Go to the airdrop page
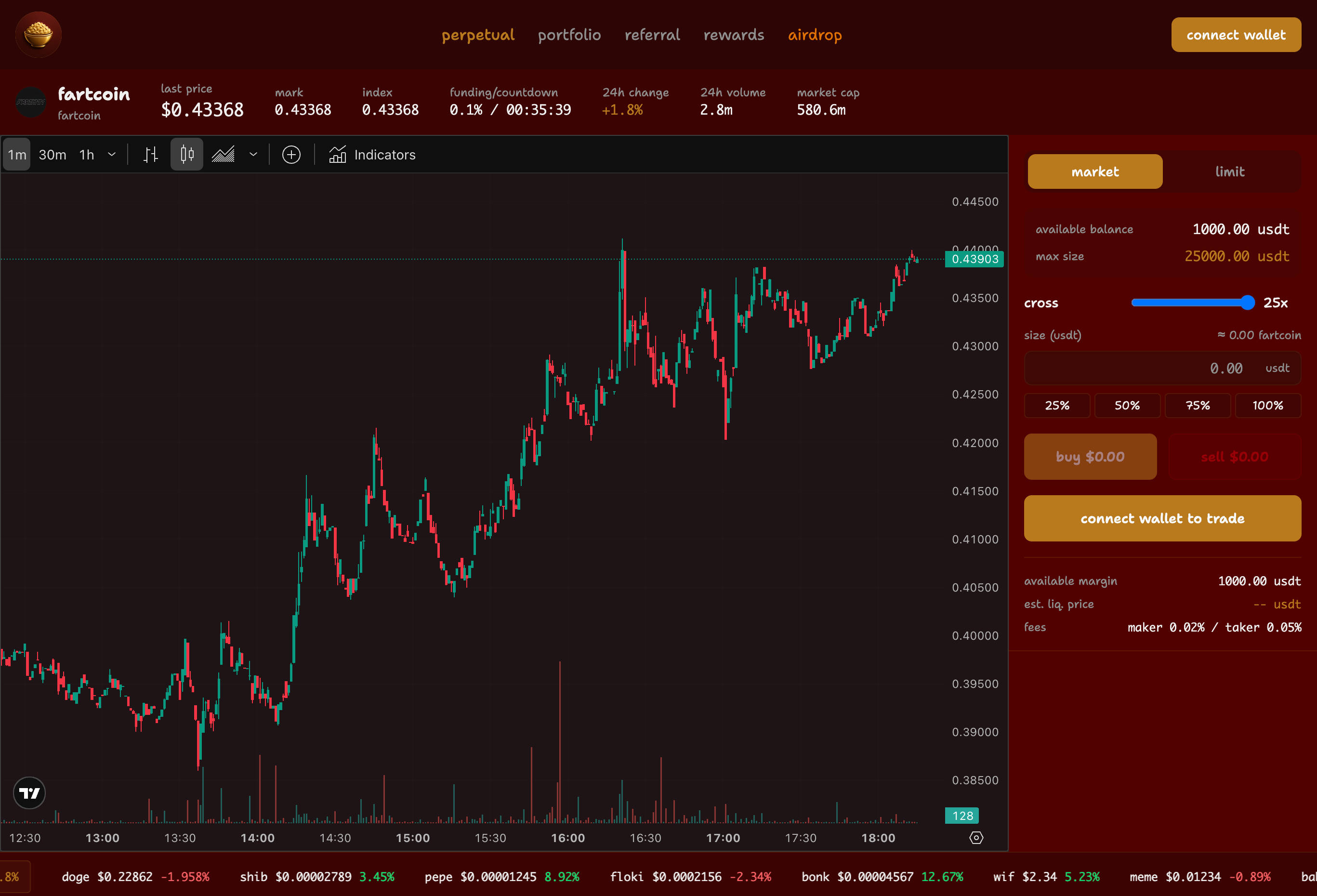Viewport: 1317px width, 896px height. click(x=815, y=35)
